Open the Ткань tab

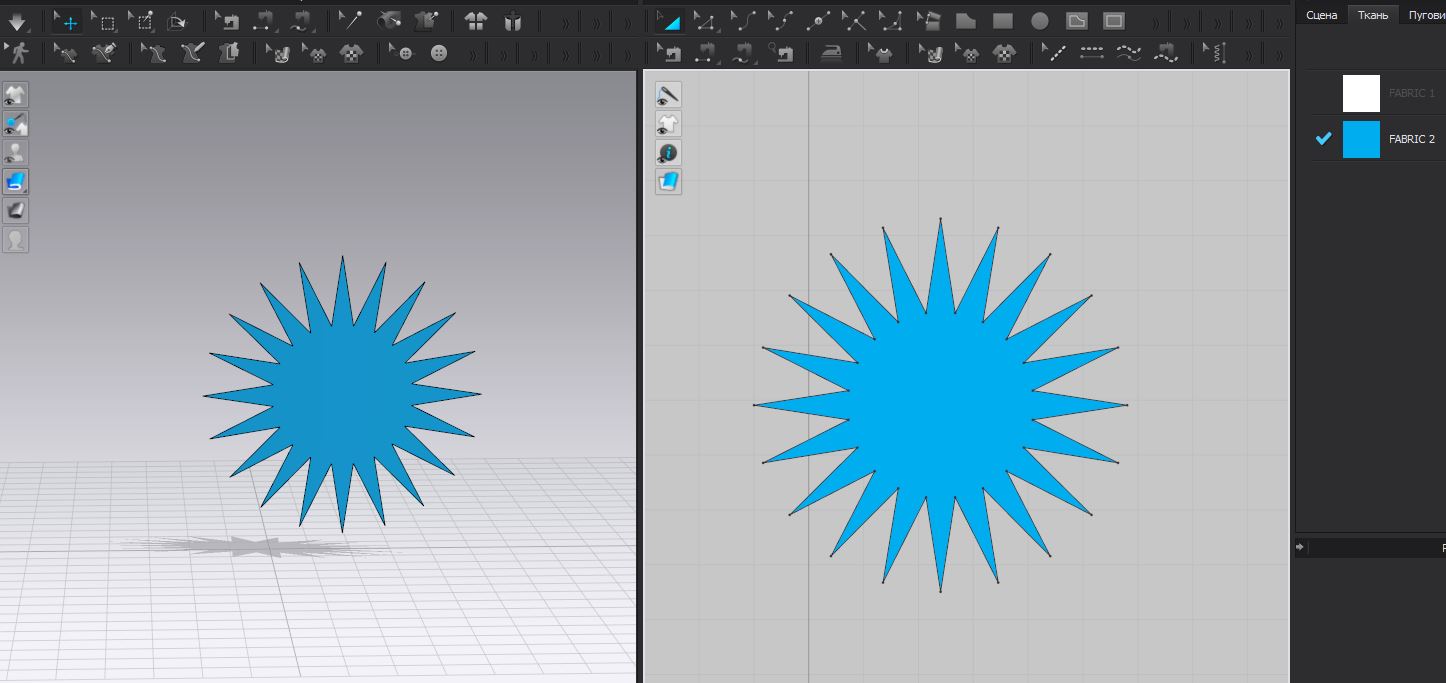[x=1372, y=15]
